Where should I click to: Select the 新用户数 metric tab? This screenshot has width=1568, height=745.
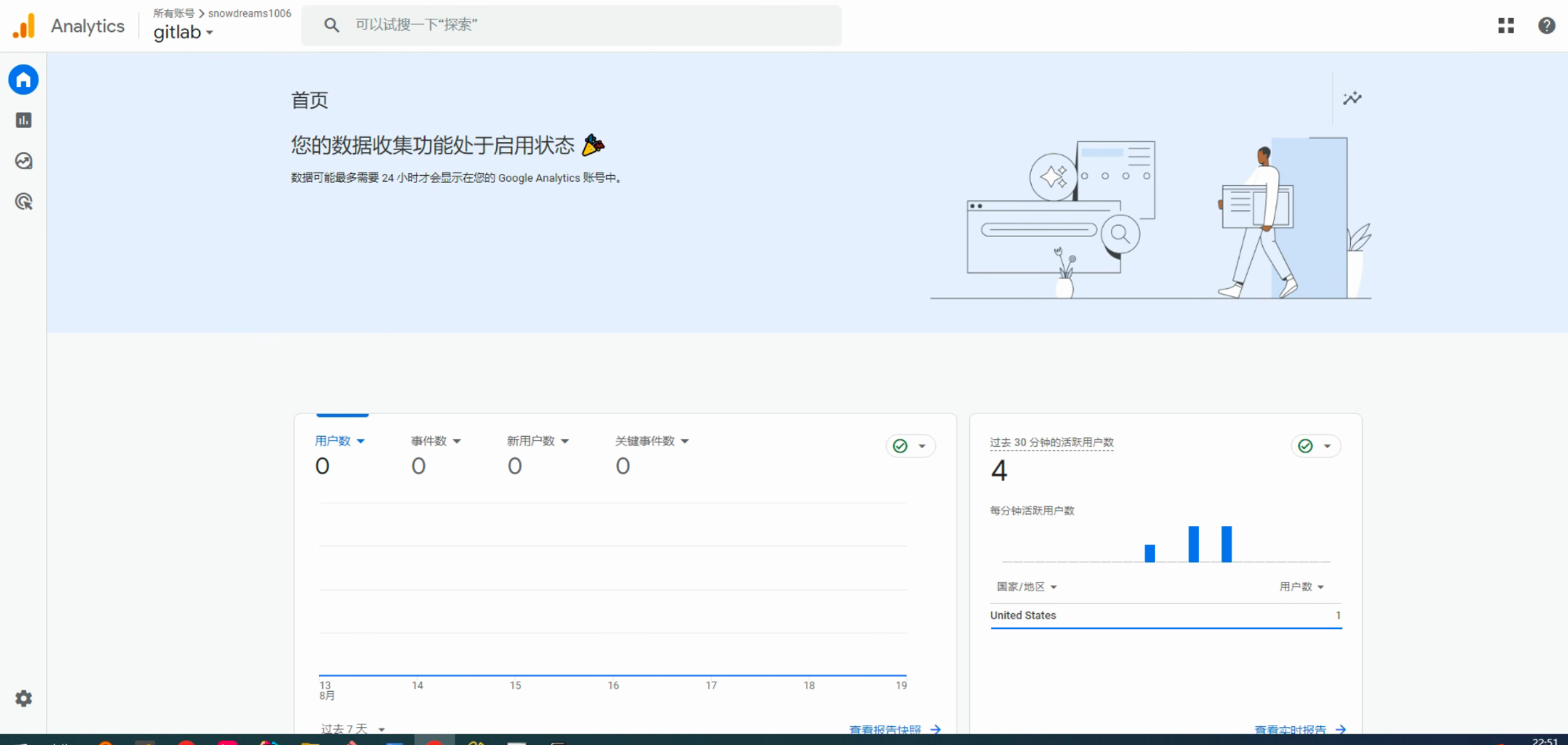coord(537,441)
